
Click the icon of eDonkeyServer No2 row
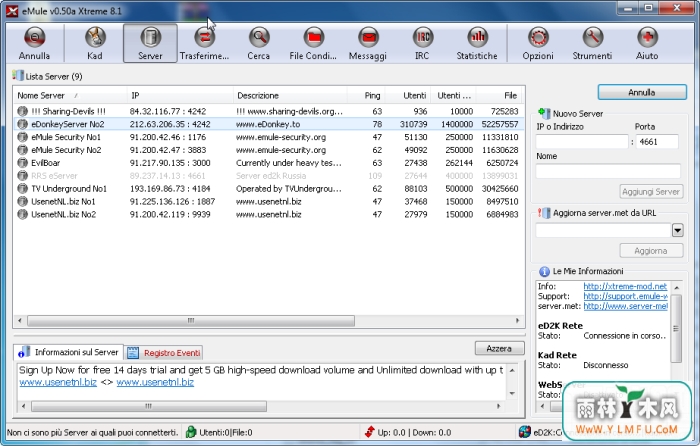coord(22,124)
